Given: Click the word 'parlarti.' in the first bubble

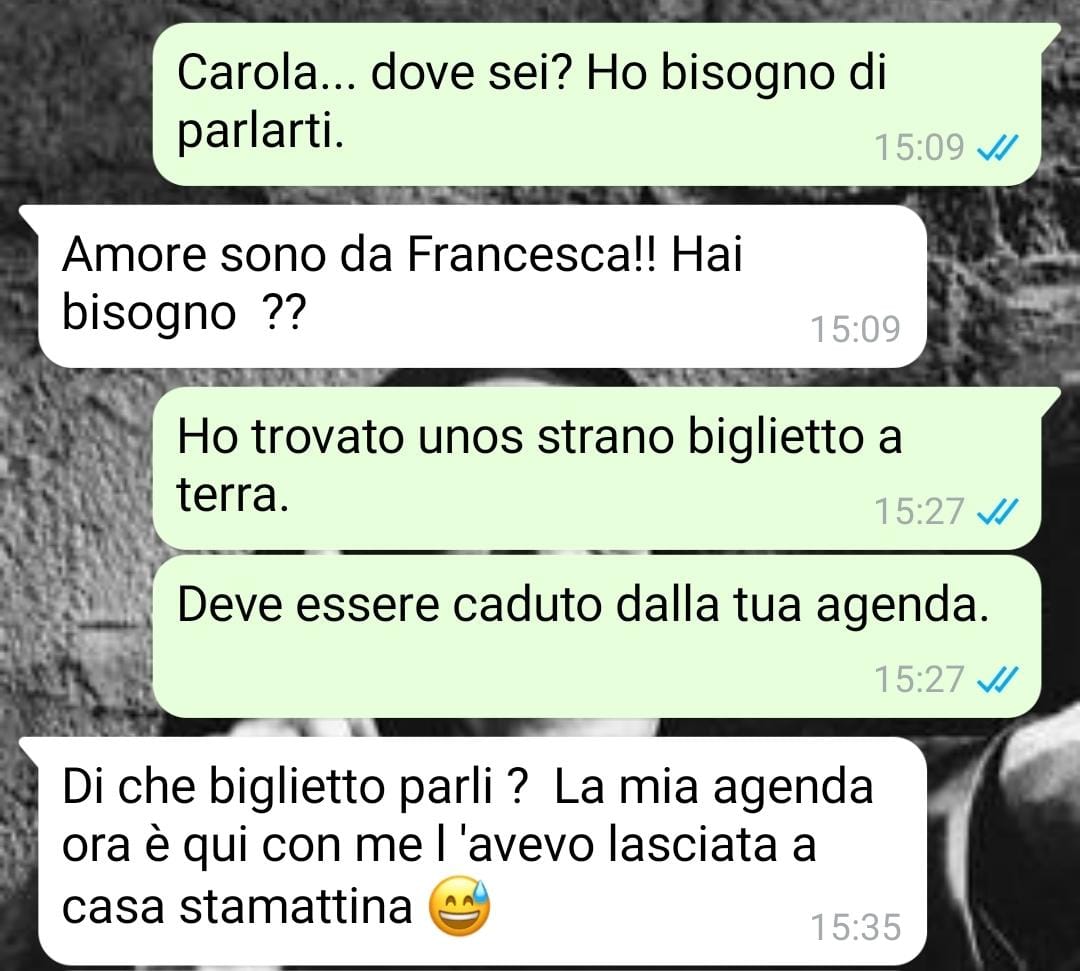Looking at the screenshot, I should 260,132.
